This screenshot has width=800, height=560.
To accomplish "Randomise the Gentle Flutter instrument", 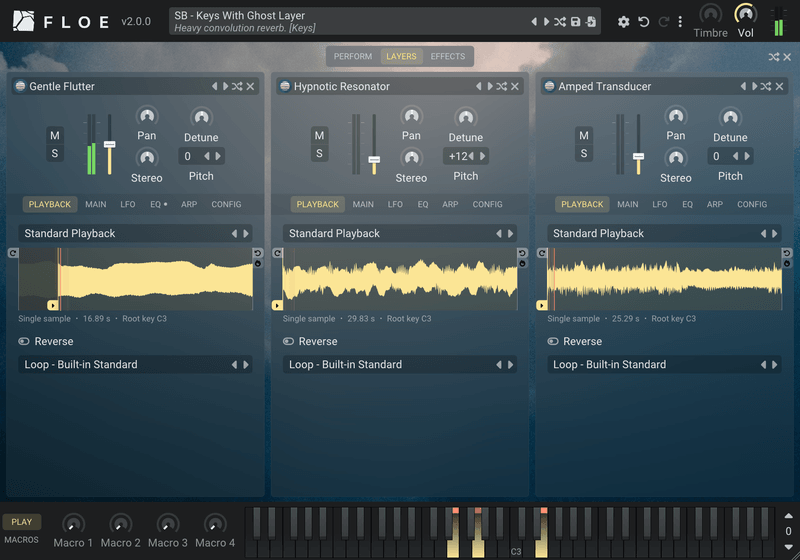I will click(237, 86).
